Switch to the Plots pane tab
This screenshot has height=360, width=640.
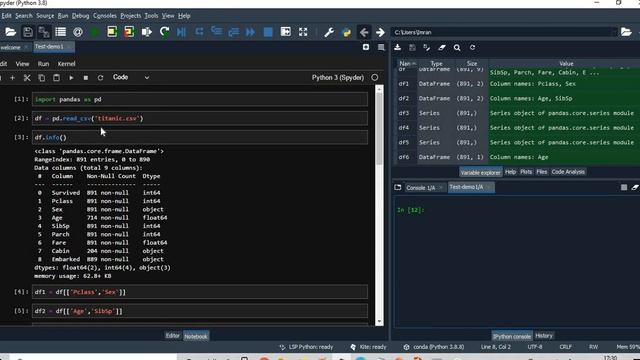tap(526, 172)
